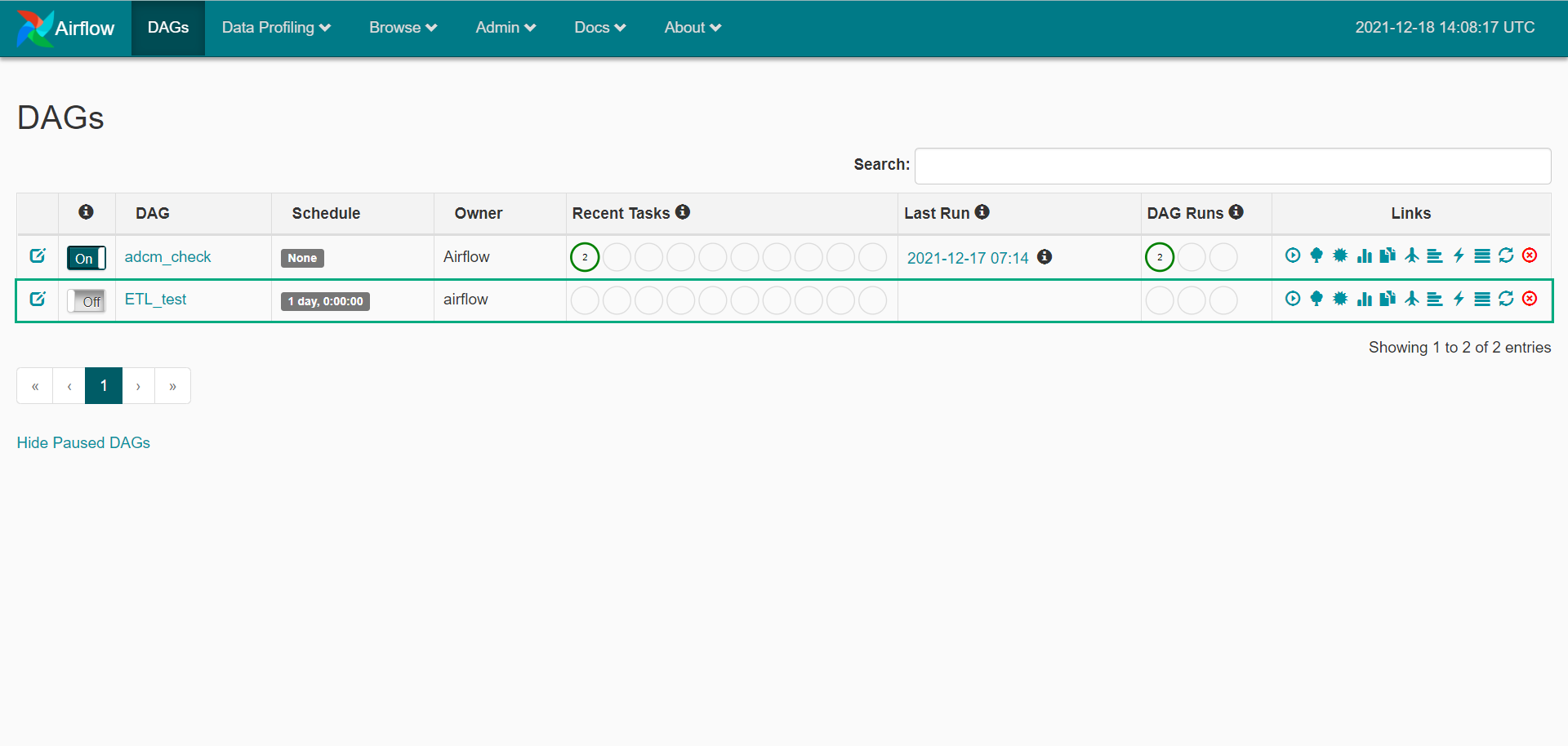1568x746 pixels.
Task: Open Code View for adcm_check
Action: (1459, 255)
